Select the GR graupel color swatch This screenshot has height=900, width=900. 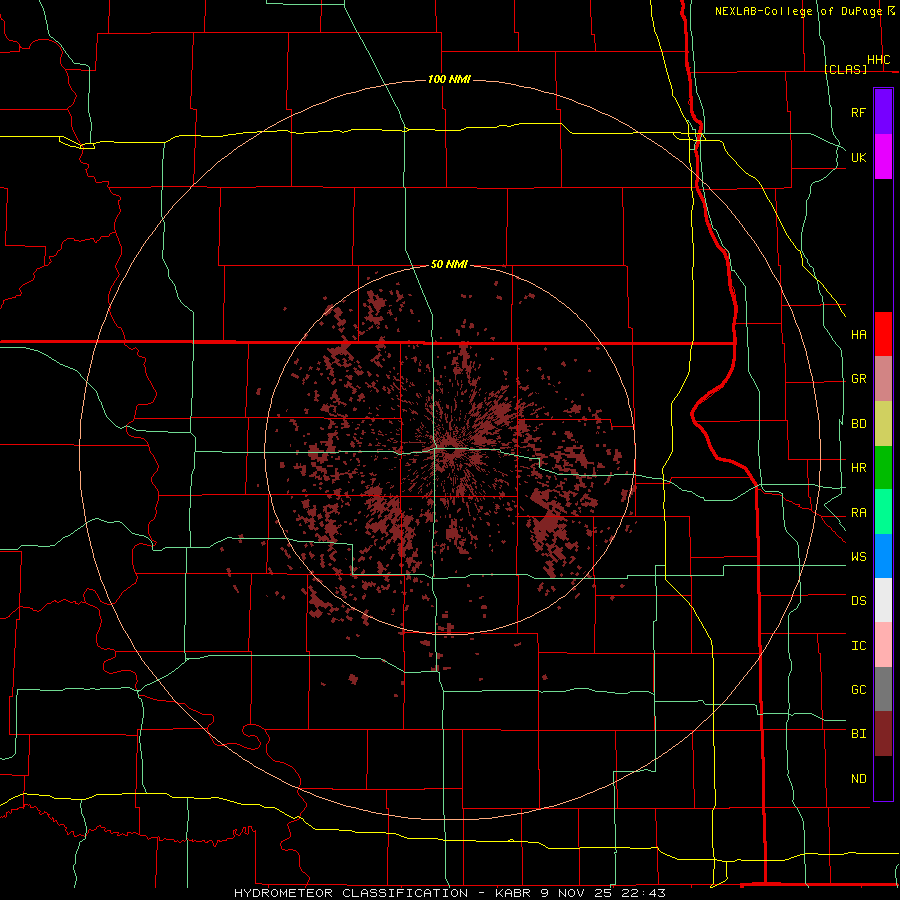coord(883,378)
